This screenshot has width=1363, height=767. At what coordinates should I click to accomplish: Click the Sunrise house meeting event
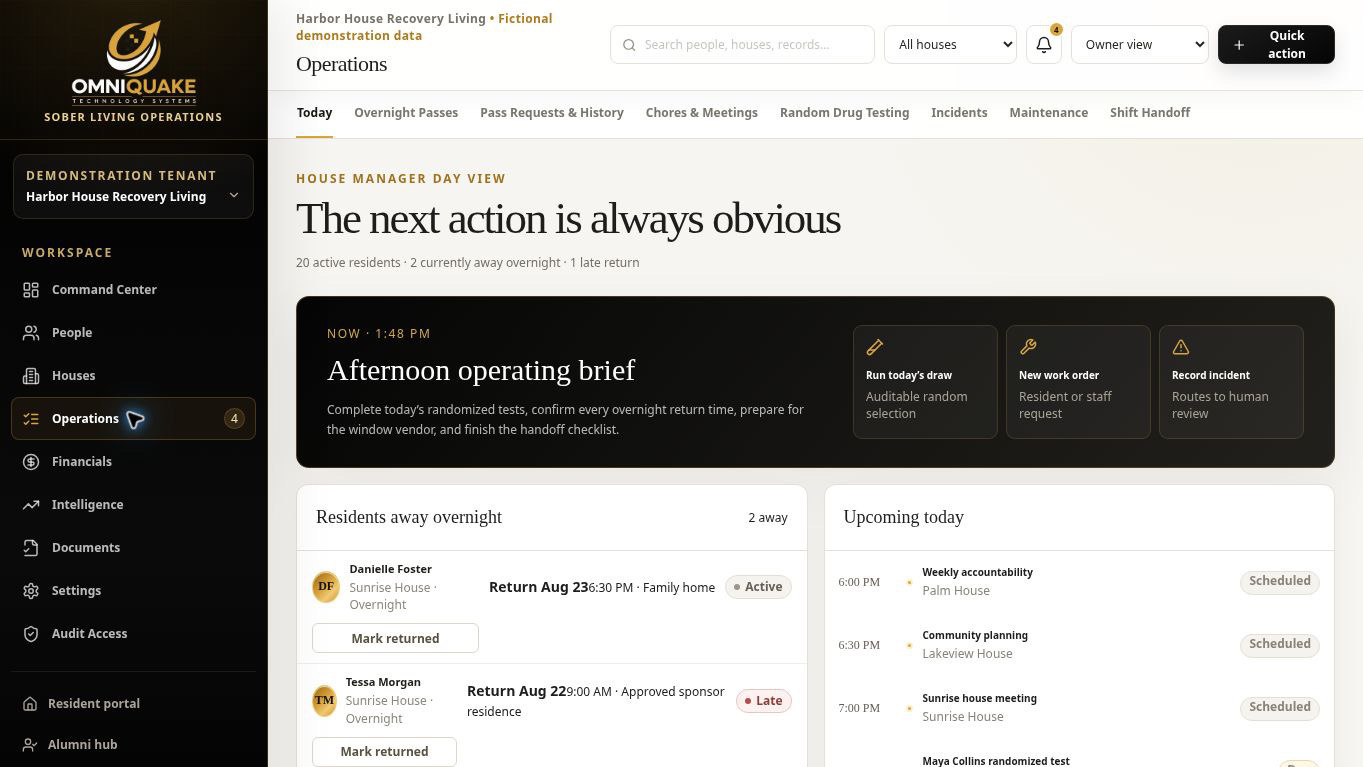1078,708
